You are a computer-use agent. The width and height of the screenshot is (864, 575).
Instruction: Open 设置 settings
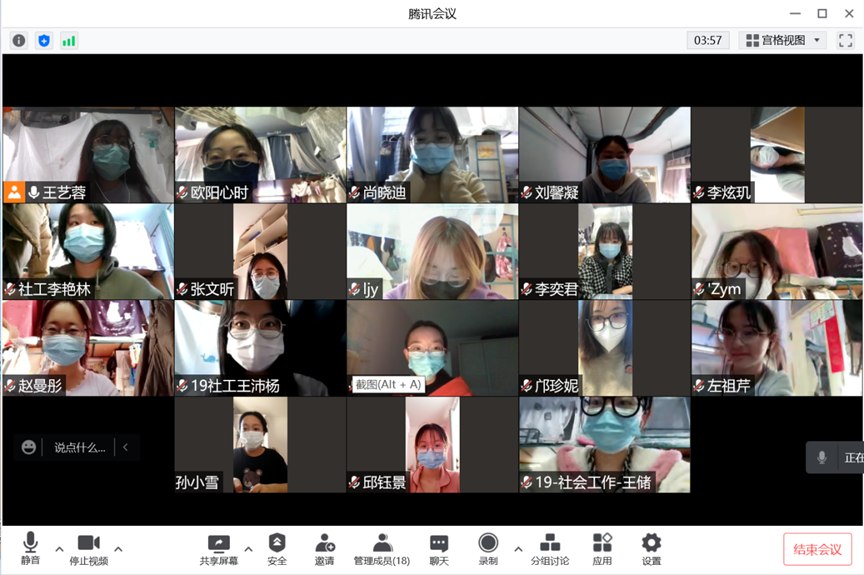coord(651,548)
